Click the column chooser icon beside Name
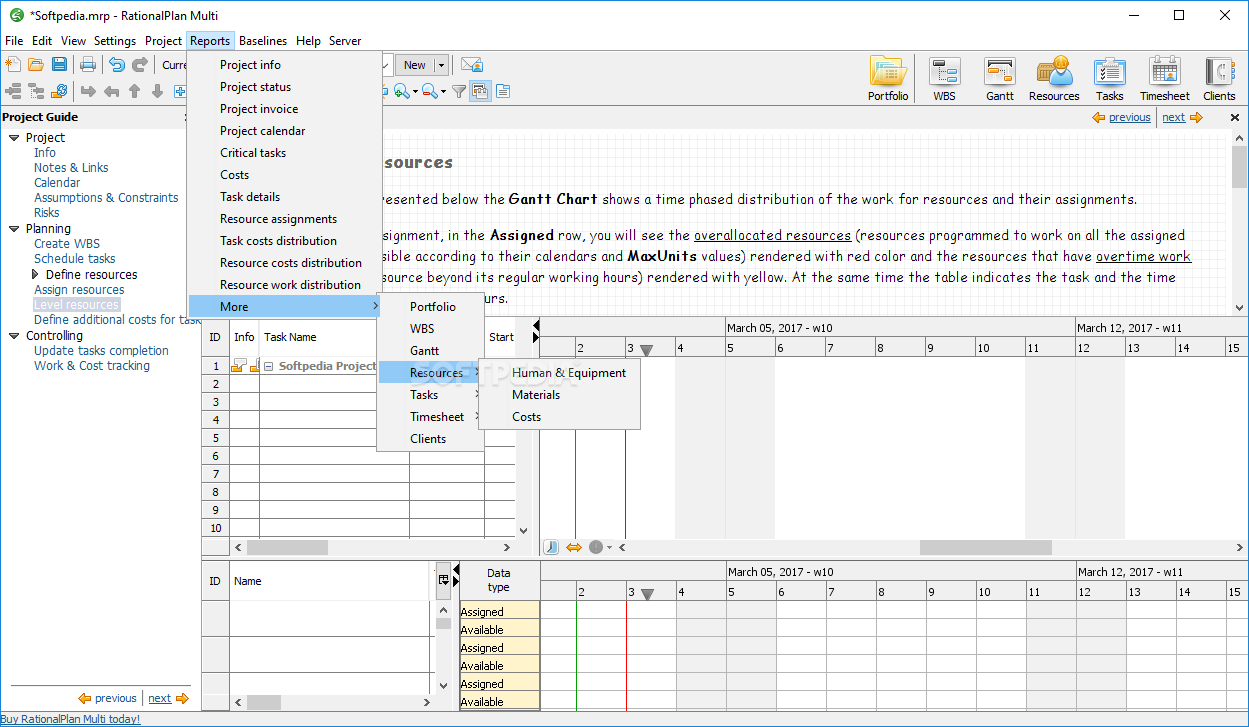The image size is (1249, 727). [x=443, y=580]
